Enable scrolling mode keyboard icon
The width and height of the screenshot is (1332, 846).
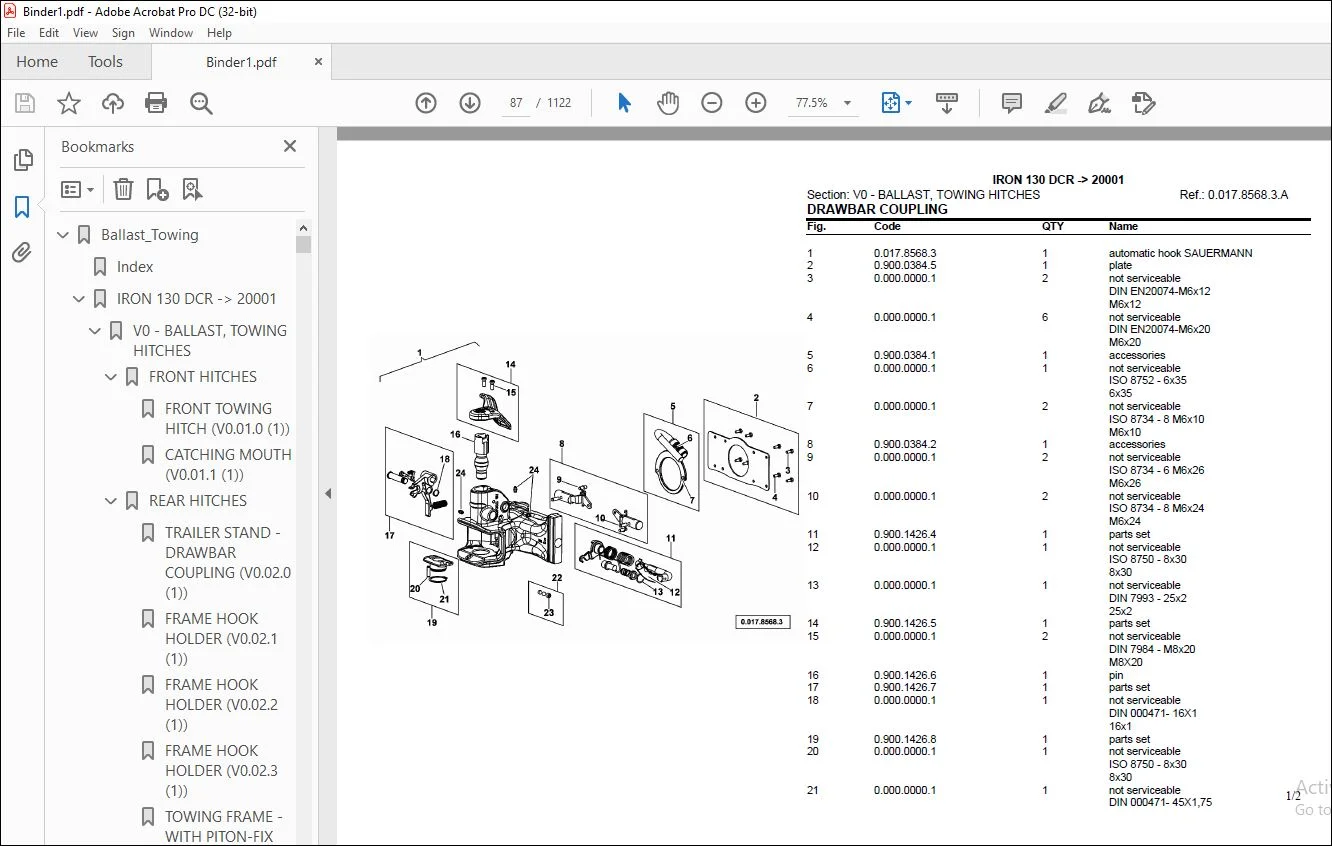[x=947, y=103]
